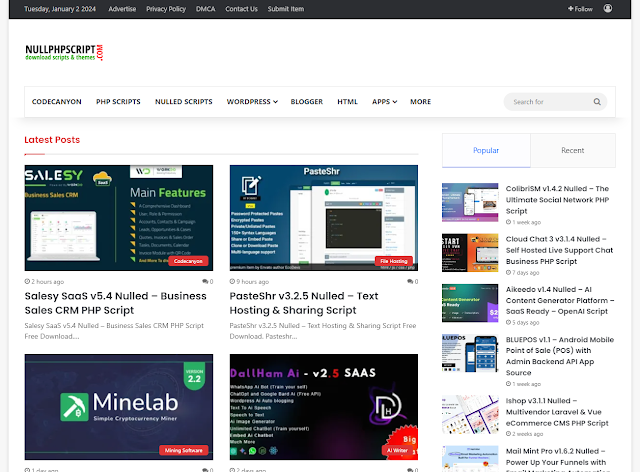640x472 pixels.
Task: Click the Mining Software category badge
Action: coord(184,450)
